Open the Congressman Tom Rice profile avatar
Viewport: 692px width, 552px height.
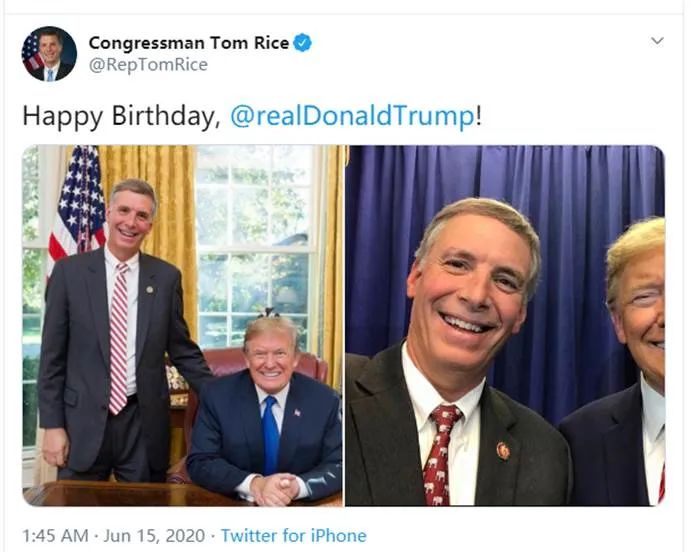(x=49, y=54)
